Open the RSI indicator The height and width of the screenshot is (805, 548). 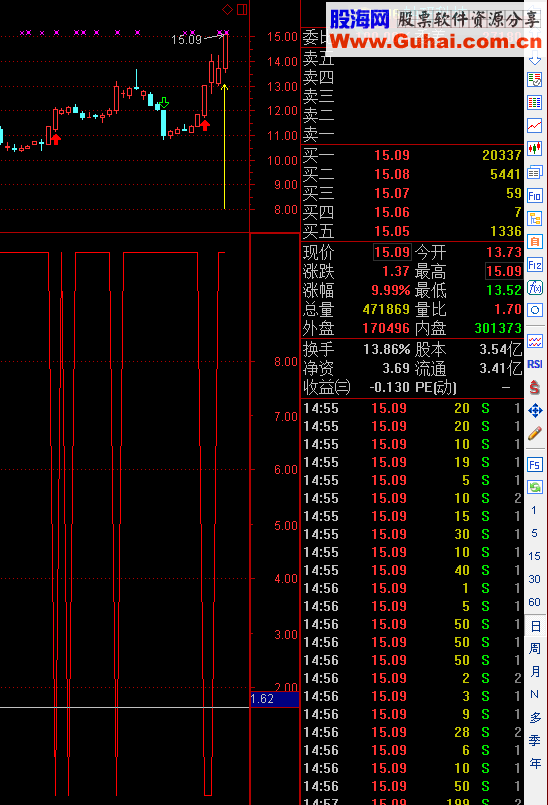[x=535, y=364]
